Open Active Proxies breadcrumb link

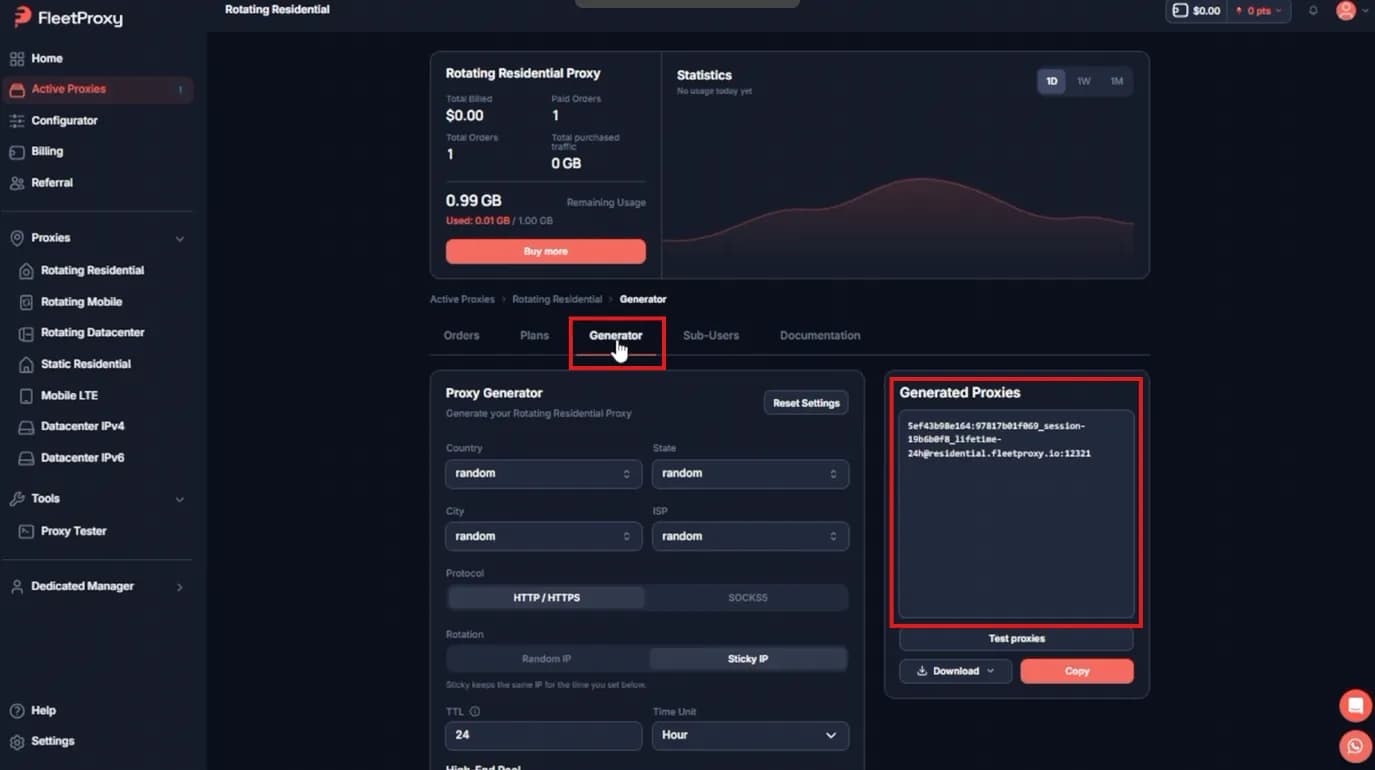(x=462, y=299)
